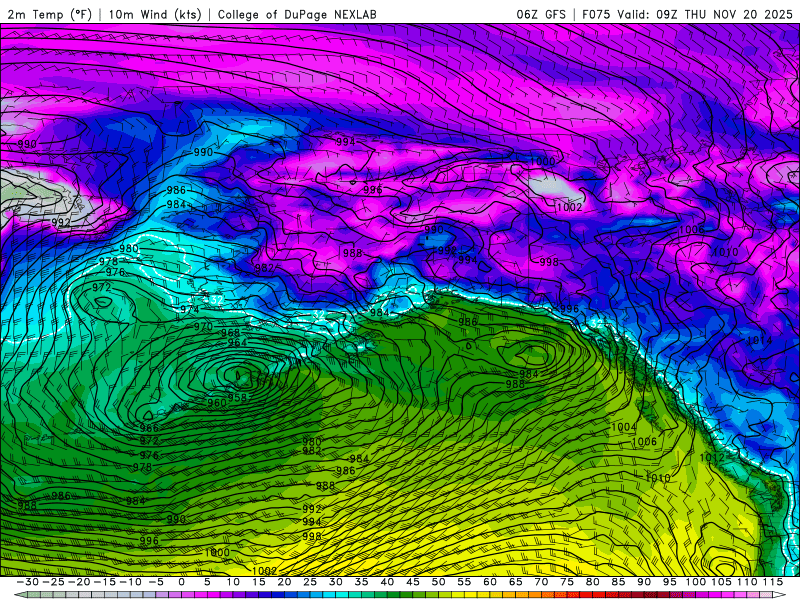The image size is (800, 600).
Task: Click the 20 value on temperature scale
Action: (284, 582)
